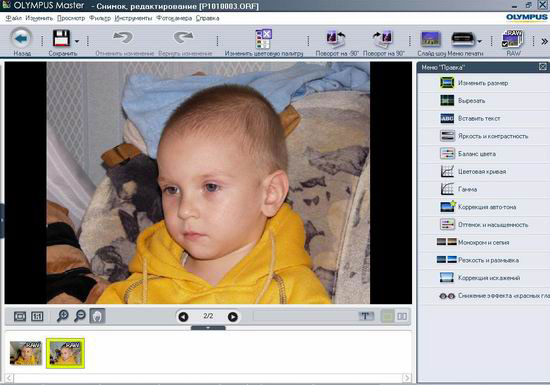Click thumbnail strip scroll-left arrow

tap(9, 378)
